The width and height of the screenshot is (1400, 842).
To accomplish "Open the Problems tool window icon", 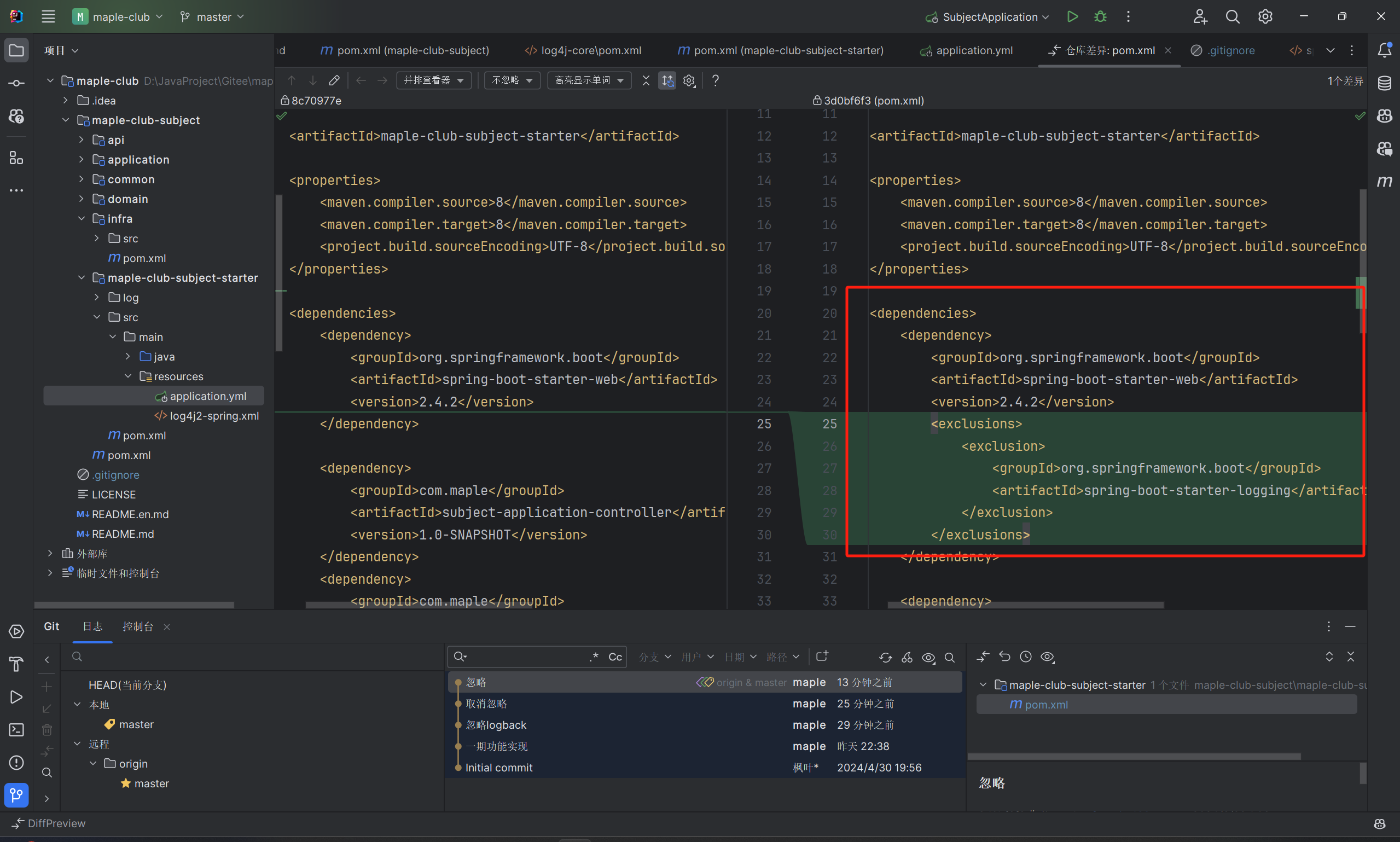I will (x=16, y=763).
